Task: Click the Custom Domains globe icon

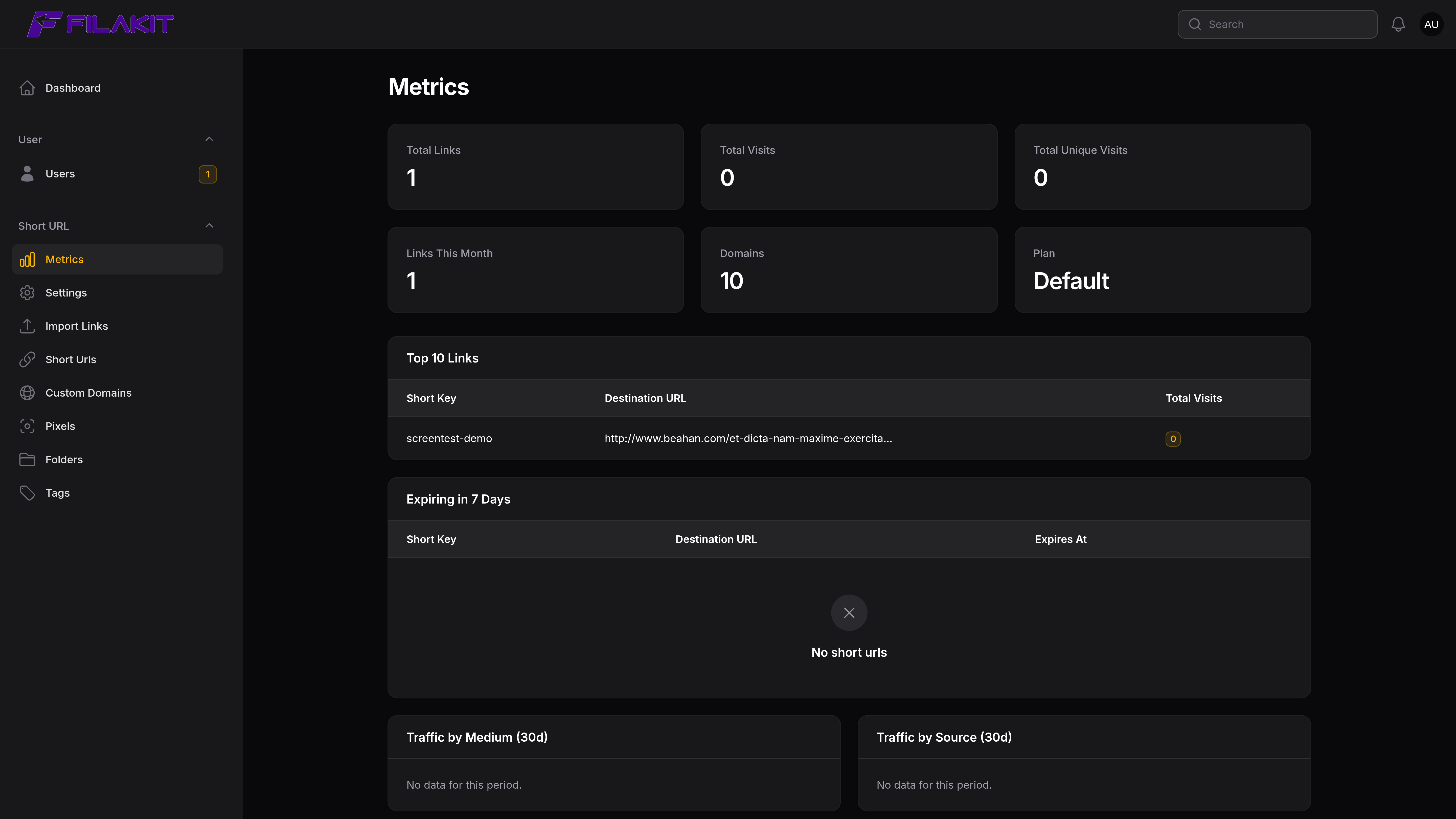Action: coord(27,393)
